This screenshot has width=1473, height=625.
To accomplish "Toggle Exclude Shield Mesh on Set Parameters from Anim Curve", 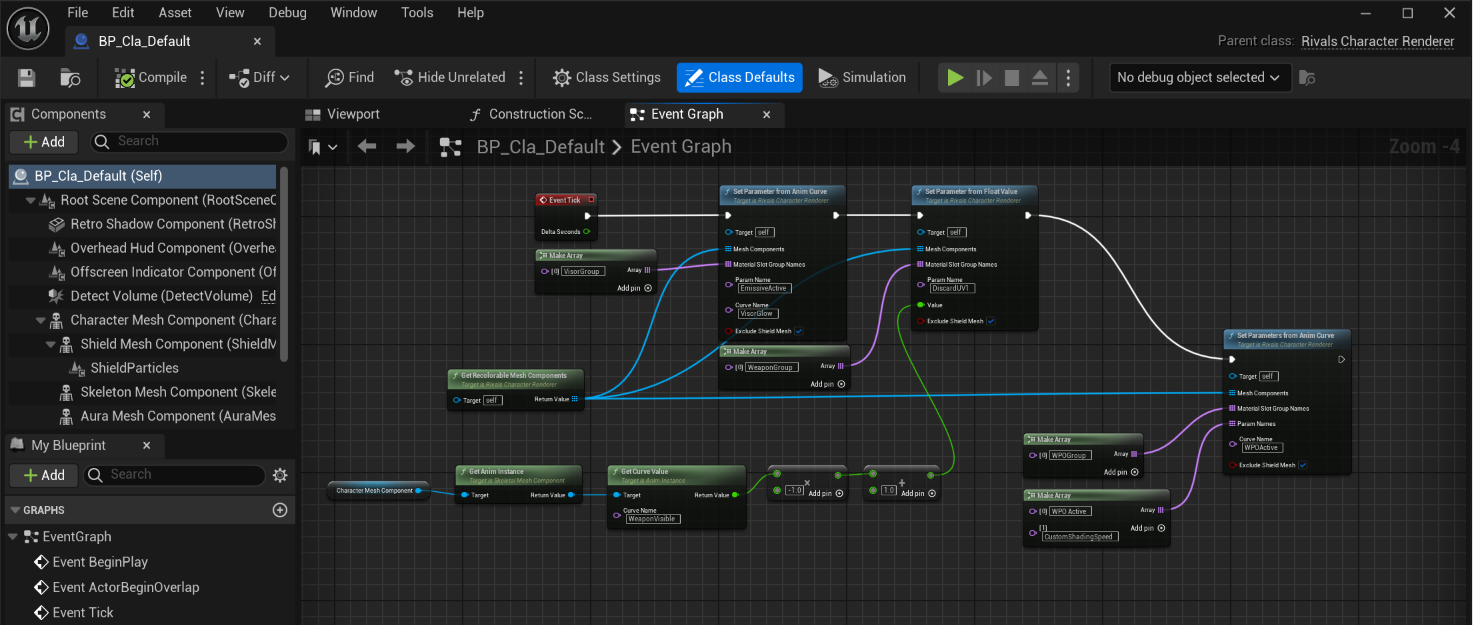I will [x=1302, y=465].
